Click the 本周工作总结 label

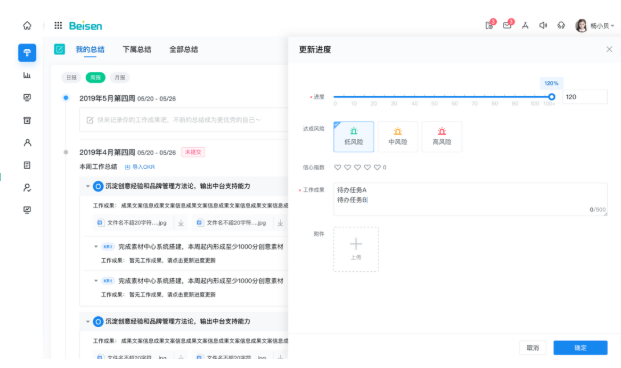(x=98, y=167)
